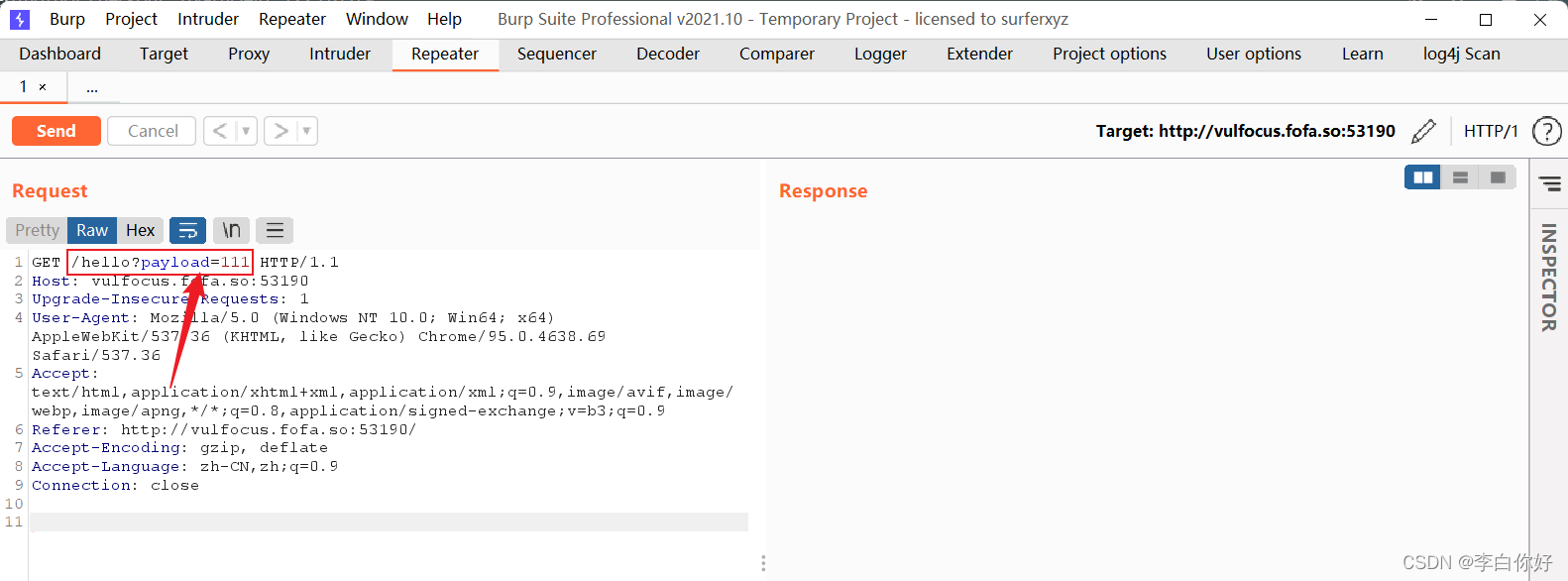Switch to the Logger tab
1568x581 pixels.
(x=880, y=54)
